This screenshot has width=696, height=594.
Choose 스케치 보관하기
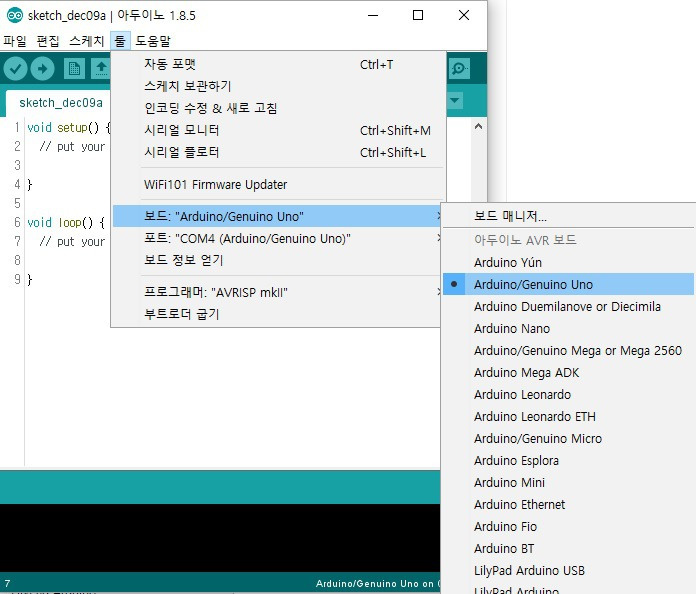coord(278,86)
